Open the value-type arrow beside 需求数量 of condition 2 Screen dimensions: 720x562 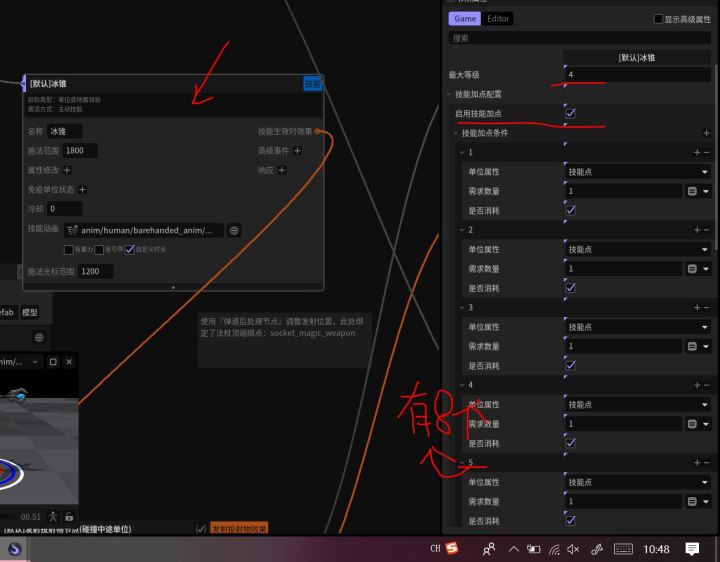pyautogui.click(x=706, y=269)
